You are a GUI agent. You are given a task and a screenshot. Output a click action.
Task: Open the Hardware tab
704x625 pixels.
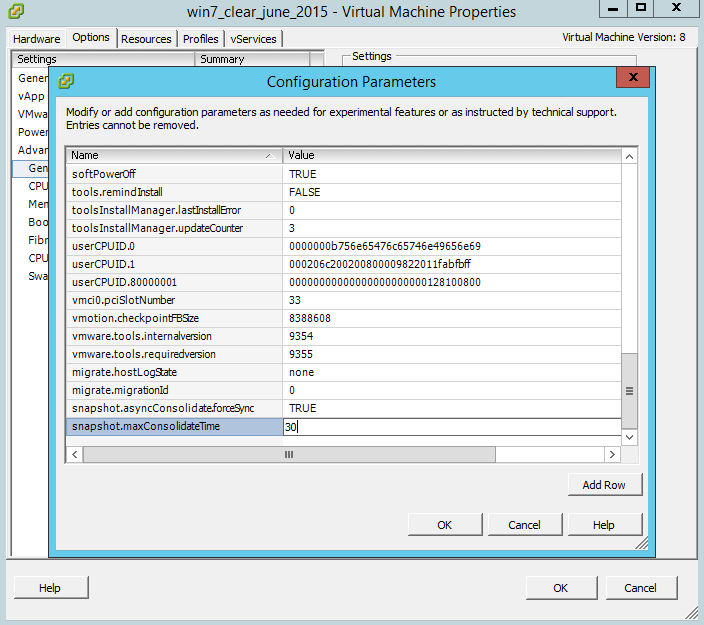click(x=36, y=39)
